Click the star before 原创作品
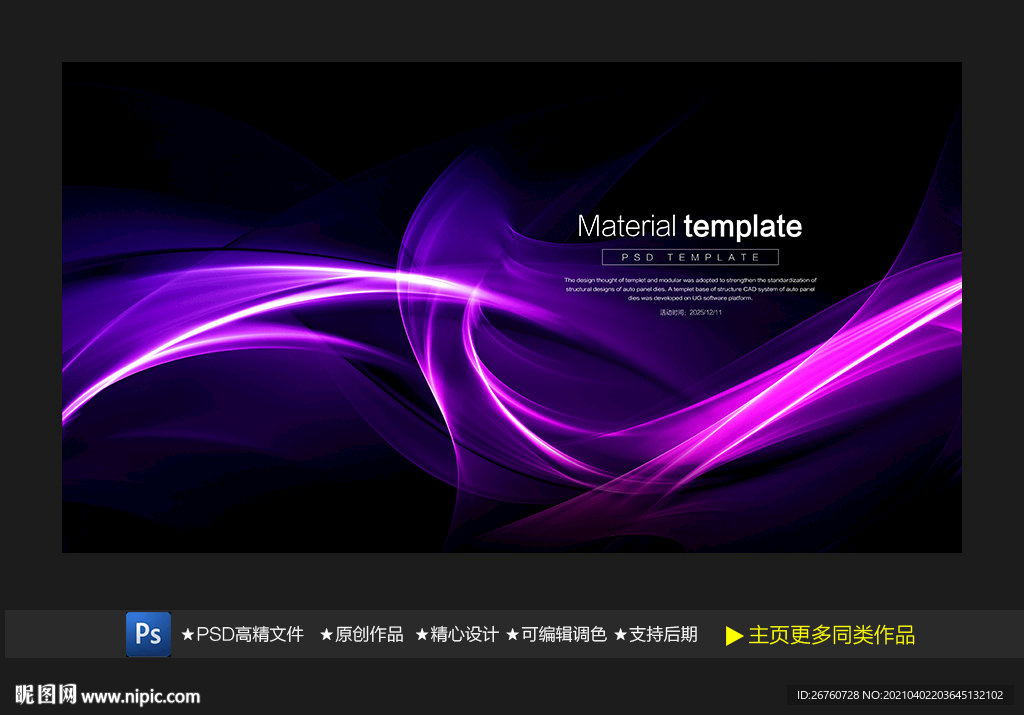 click(326, 635)
